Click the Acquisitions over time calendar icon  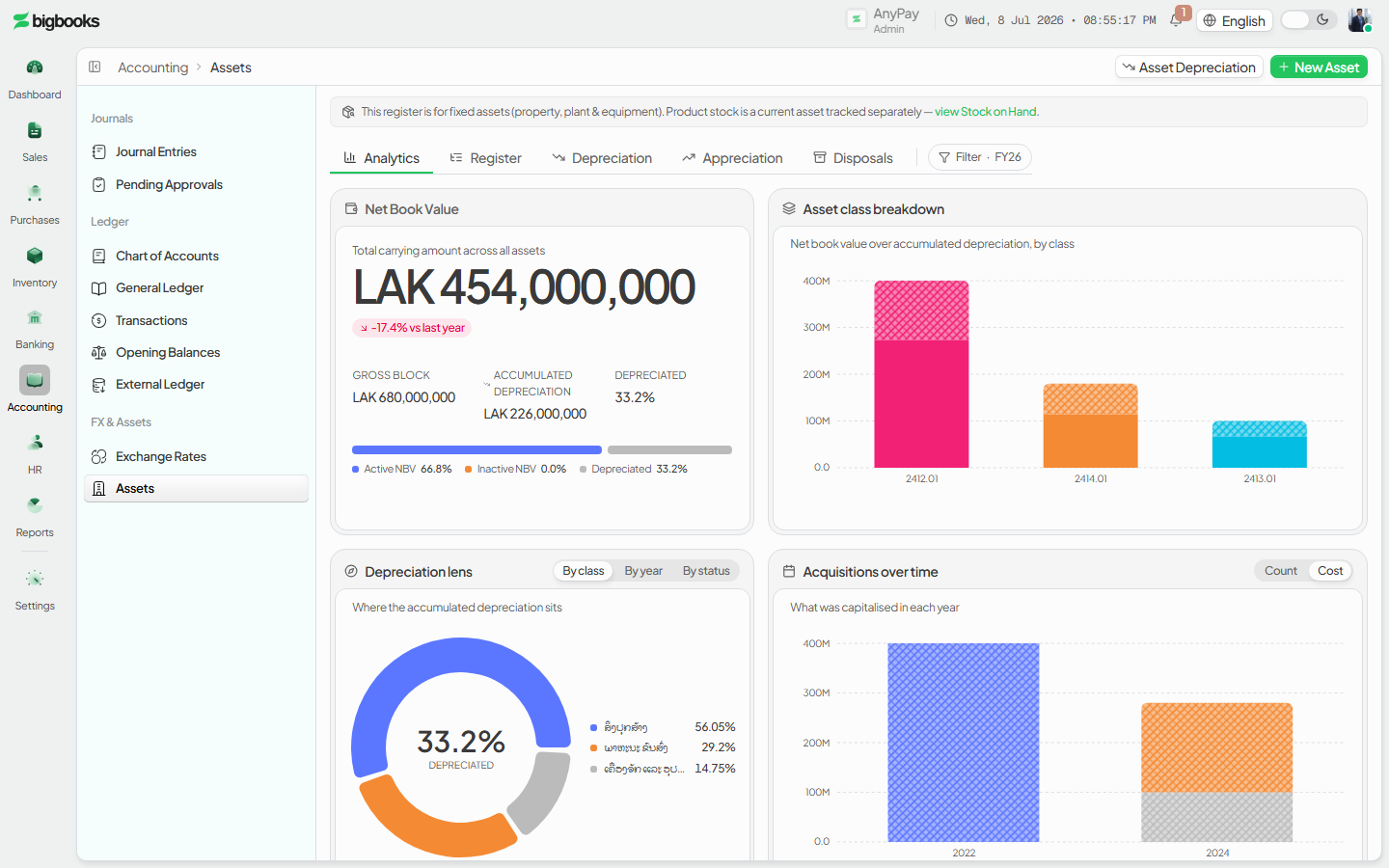point(789,571)
